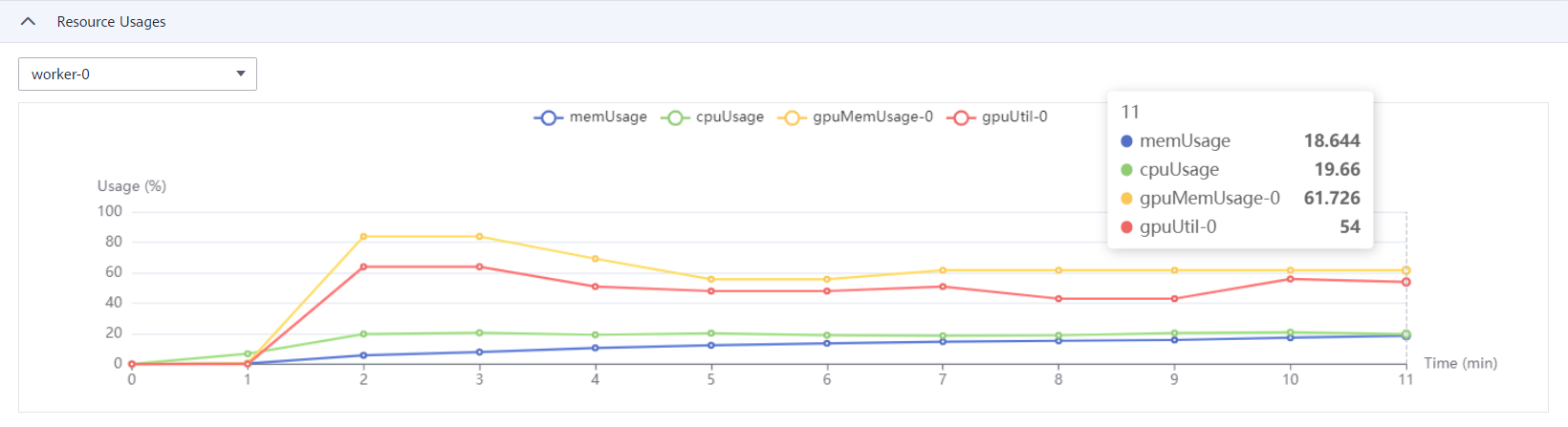Select red gpuUtil-0 point at minute 3

(479, 267)
